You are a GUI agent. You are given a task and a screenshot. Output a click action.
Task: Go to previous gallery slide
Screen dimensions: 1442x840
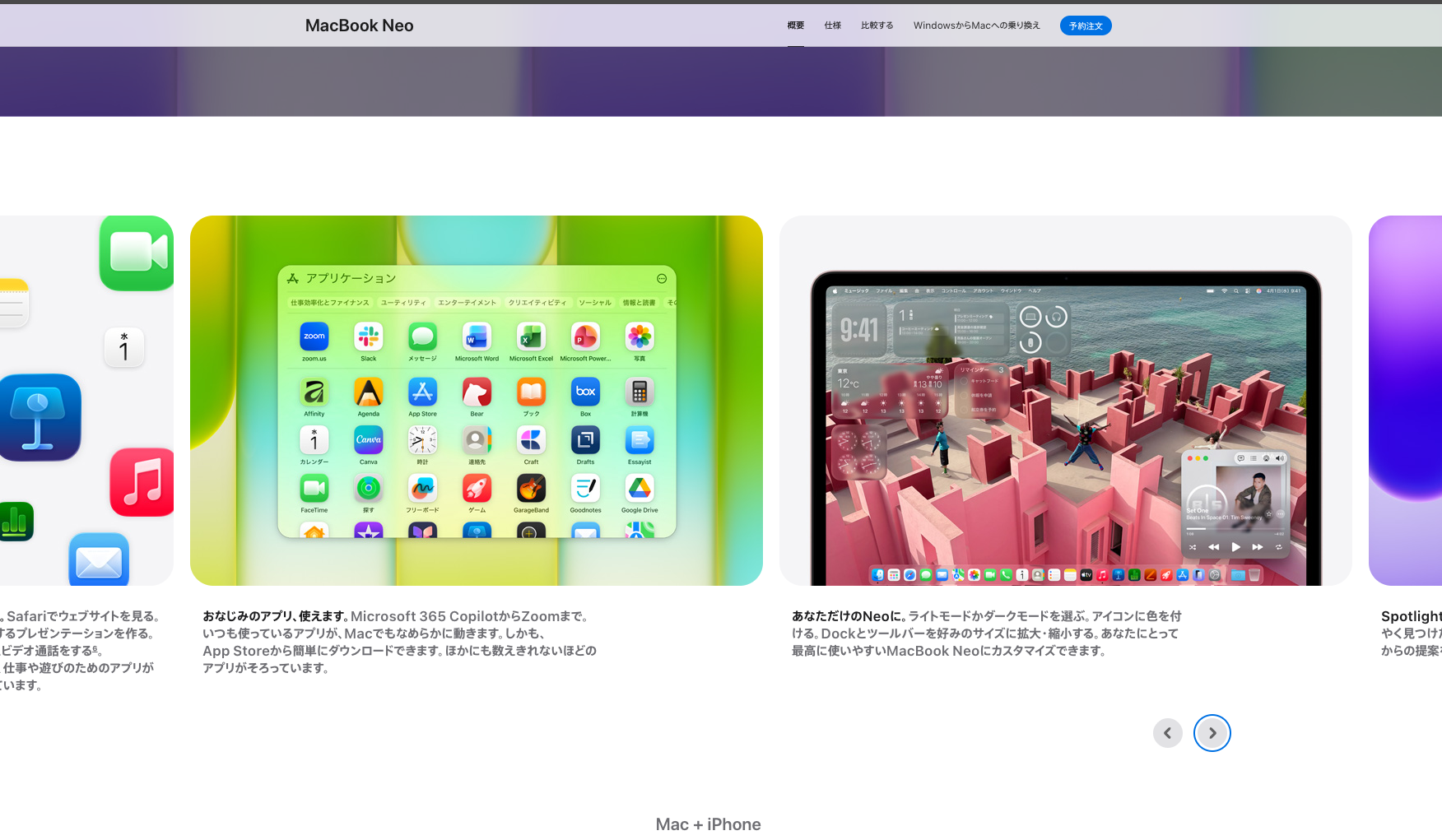click(1167, 733)
